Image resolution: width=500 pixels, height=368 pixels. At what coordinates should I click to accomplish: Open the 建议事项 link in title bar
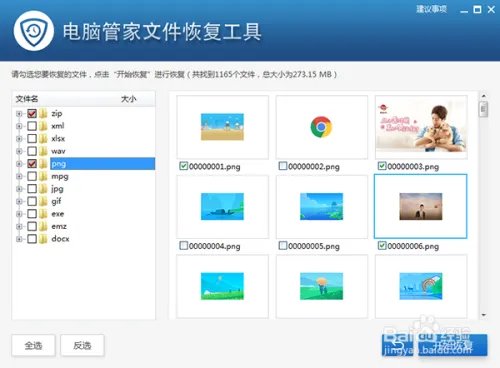tap(431, 9)
